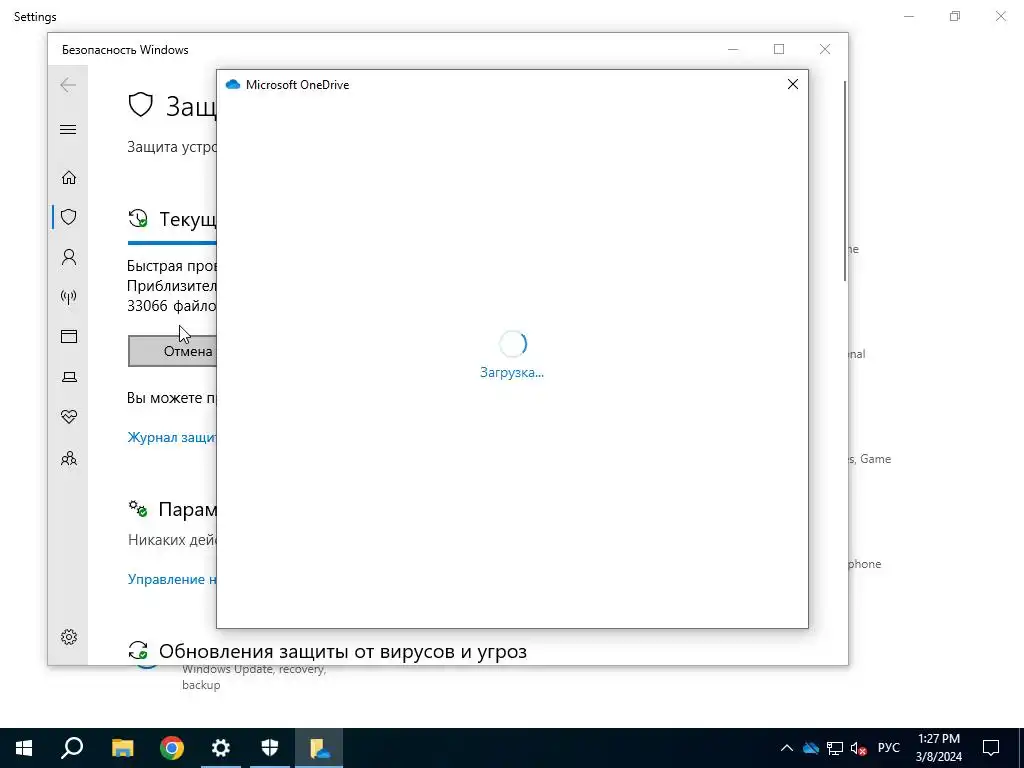Image resolution: width=1024 pixels, height=768 pixels.
Task: Open Firewall & network protection icon
Action: 69,297
